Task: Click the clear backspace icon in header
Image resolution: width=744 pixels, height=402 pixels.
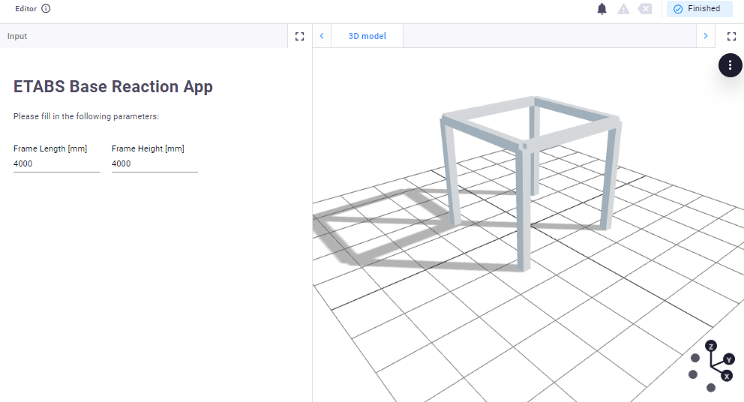Action: [x=645, y=9]
